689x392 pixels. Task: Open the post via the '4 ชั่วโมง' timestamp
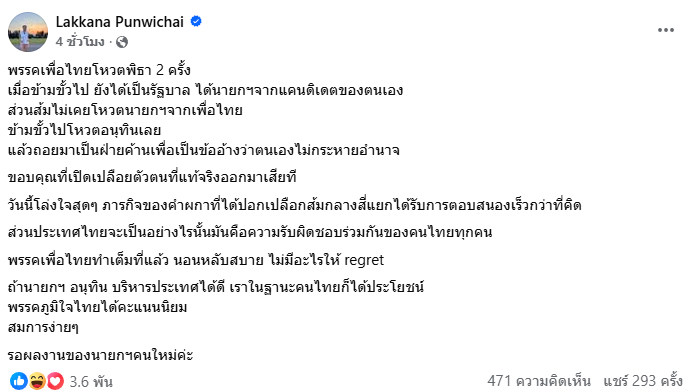(80, 42)
